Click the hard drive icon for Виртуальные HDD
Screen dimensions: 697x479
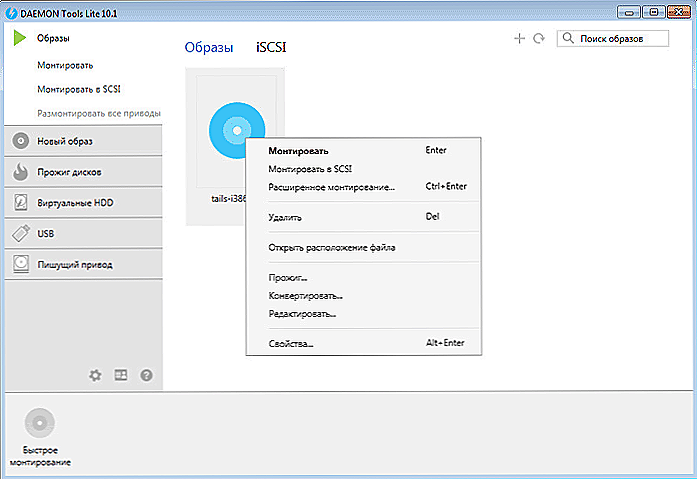pos(20,203)
